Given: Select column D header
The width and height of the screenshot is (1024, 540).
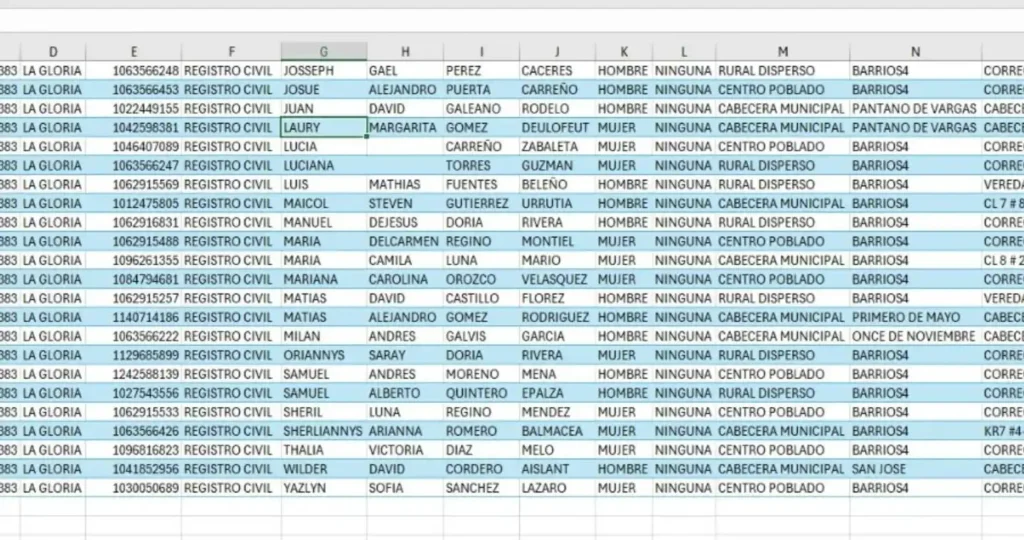Looking at the screenshot, I should tap(53, 52).
